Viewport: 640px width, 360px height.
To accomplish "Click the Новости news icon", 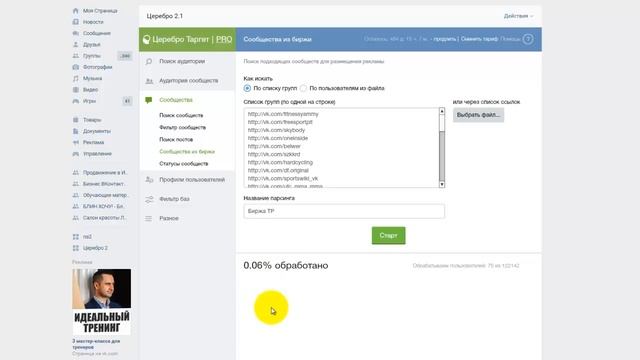I will pyautogui.click(x=76, y=22).
